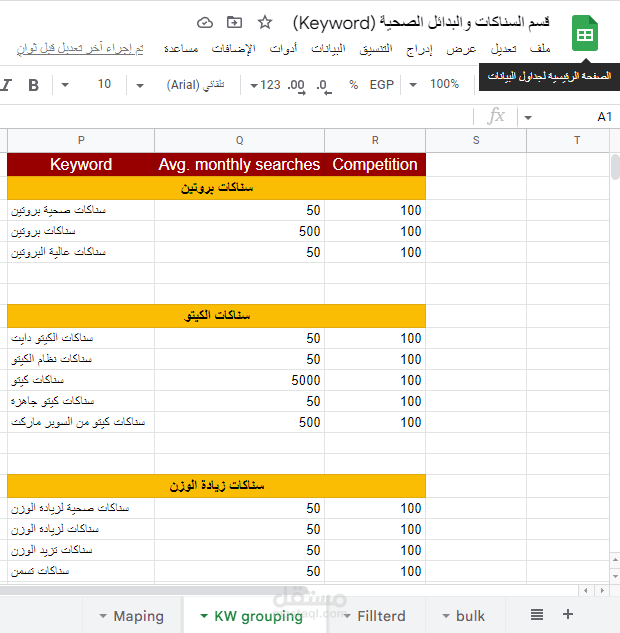The image size is (620, 633).
Task: Click decrease decimal places button
Action: click(x=323, y=86)
